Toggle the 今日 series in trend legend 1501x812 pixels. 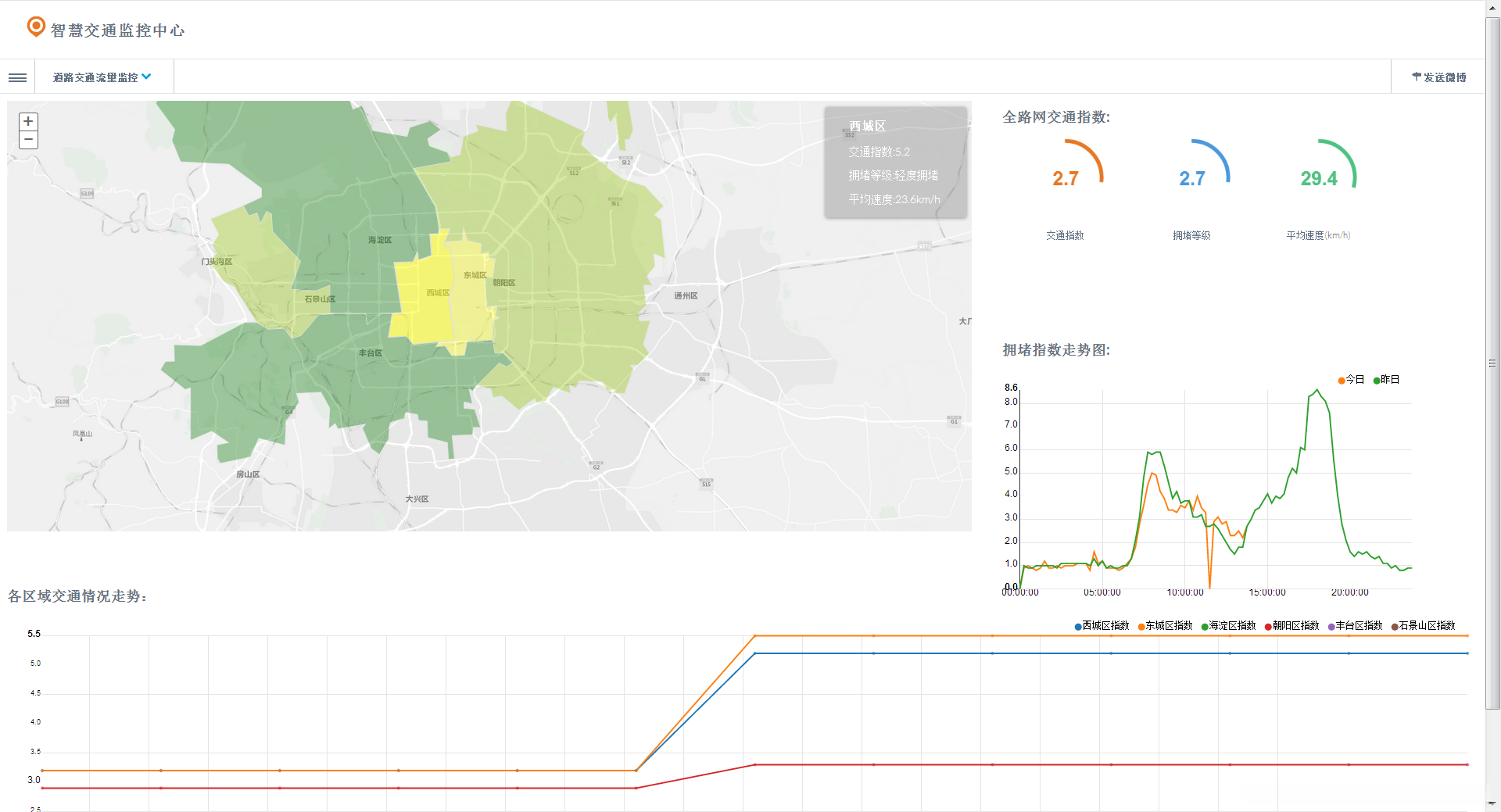(x=1351, y=380)
